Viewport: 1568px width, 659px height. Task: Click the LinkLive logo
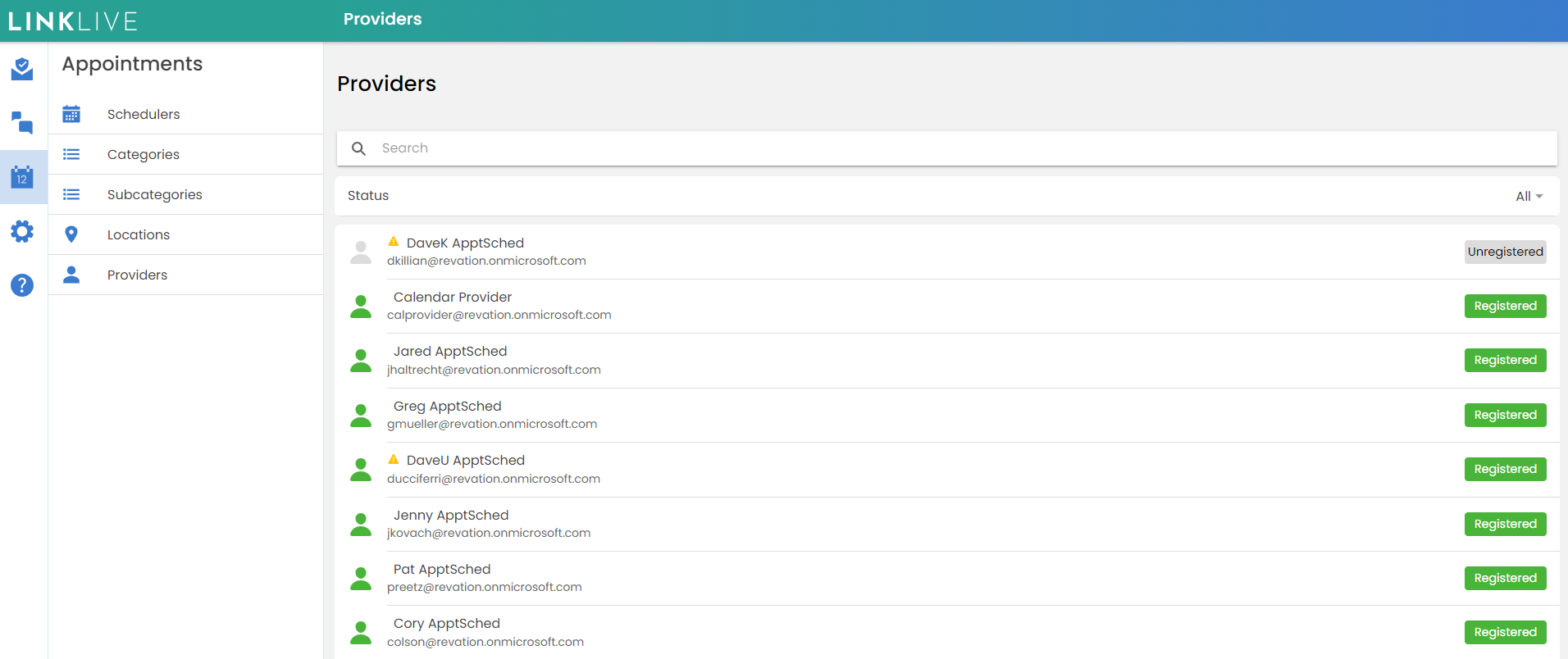tap(73, 20)
